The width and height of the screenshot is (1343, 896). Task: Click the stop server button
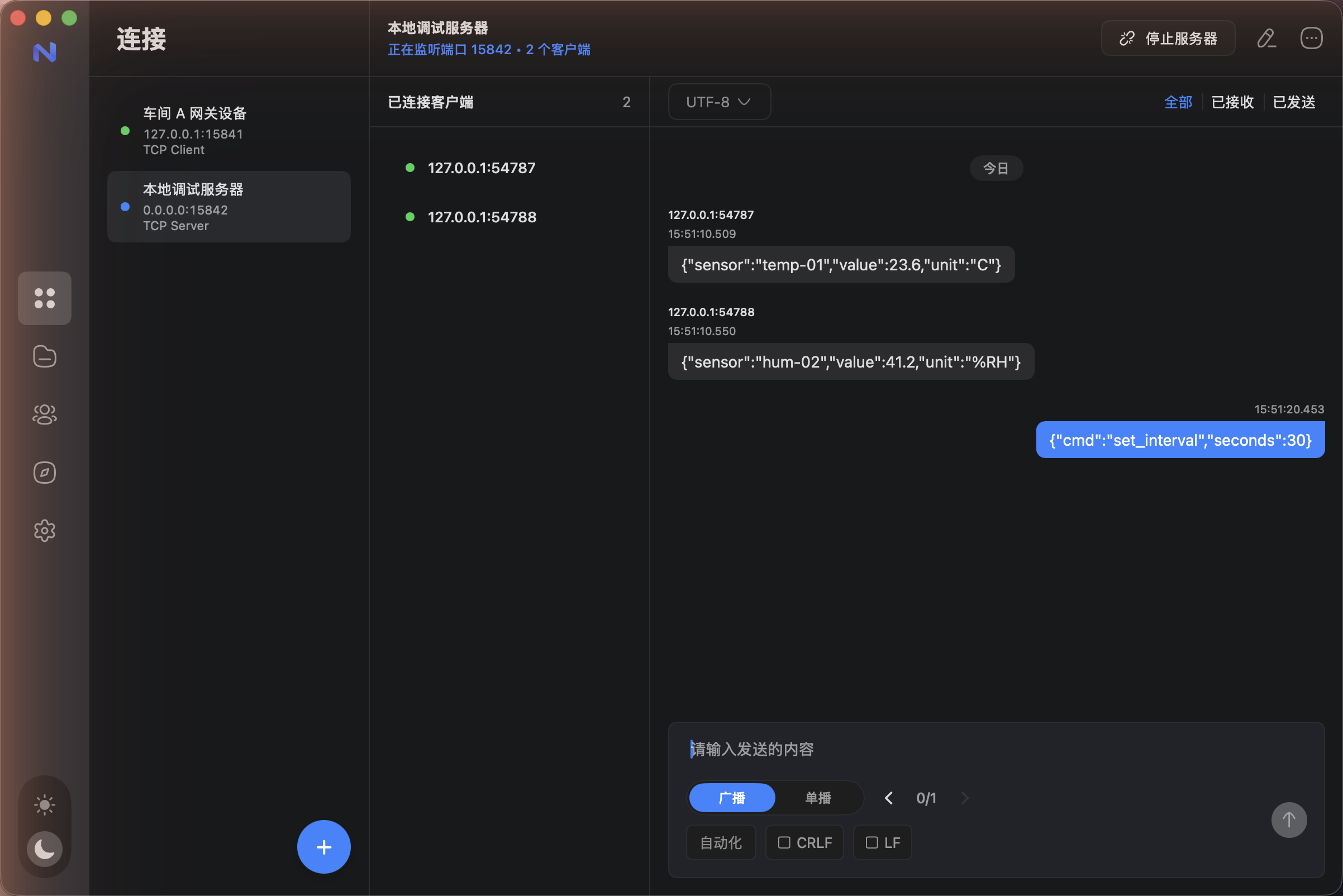1168,39
